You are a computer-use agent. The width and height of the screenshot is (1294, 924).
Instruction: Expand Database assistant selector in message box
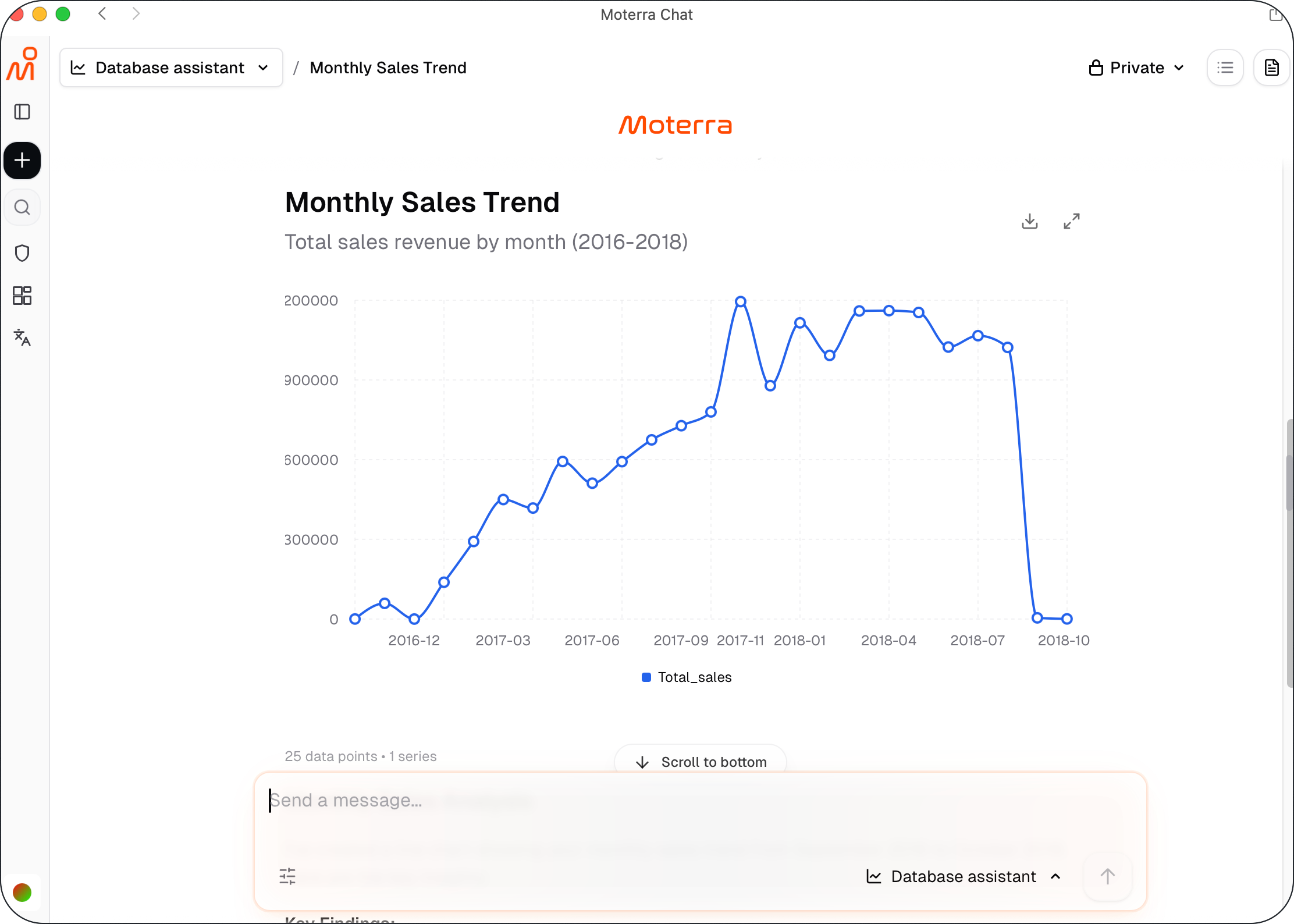[964, 876]
